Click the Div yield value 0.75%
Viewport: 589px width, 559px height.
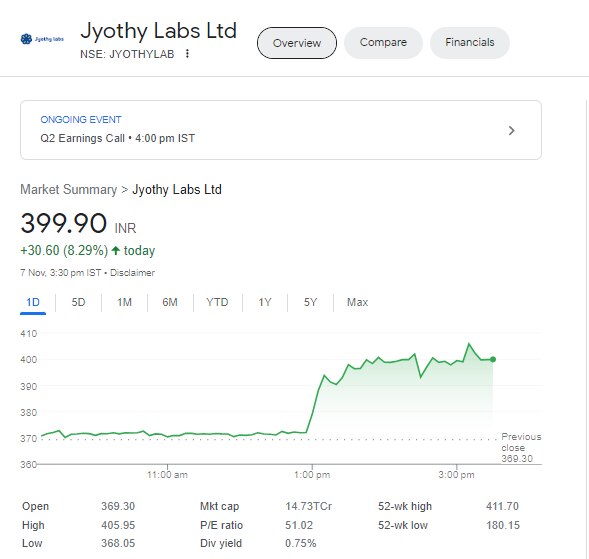coord(301,543)
